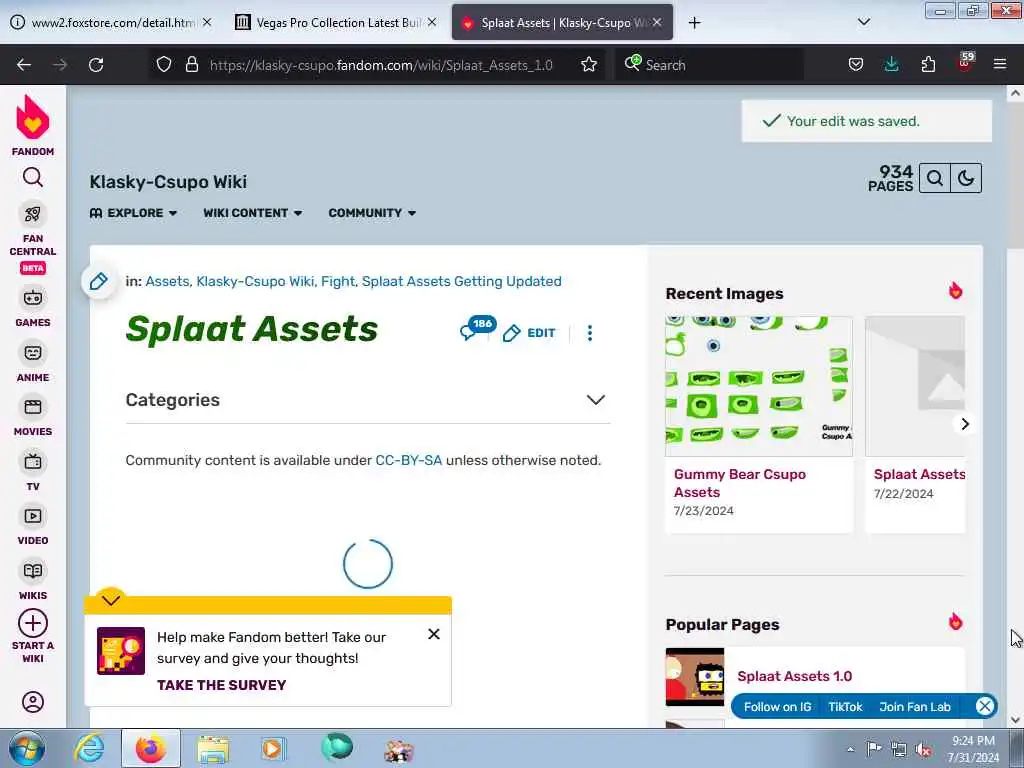Open the CC-BY-SA license link

point(409,460)
